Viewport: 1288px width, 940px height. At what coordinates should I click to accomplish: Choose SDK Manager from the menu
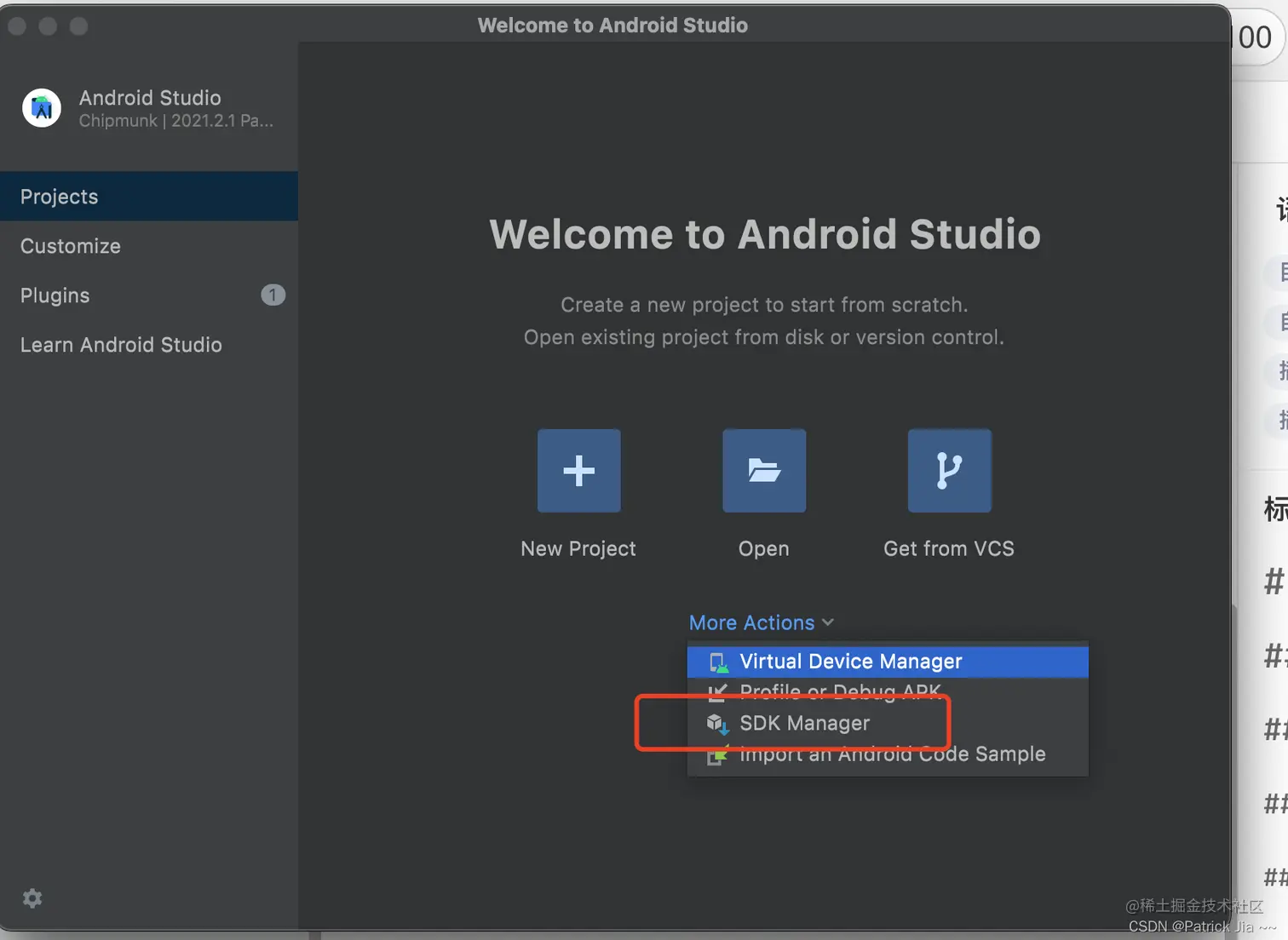[888, 723]
